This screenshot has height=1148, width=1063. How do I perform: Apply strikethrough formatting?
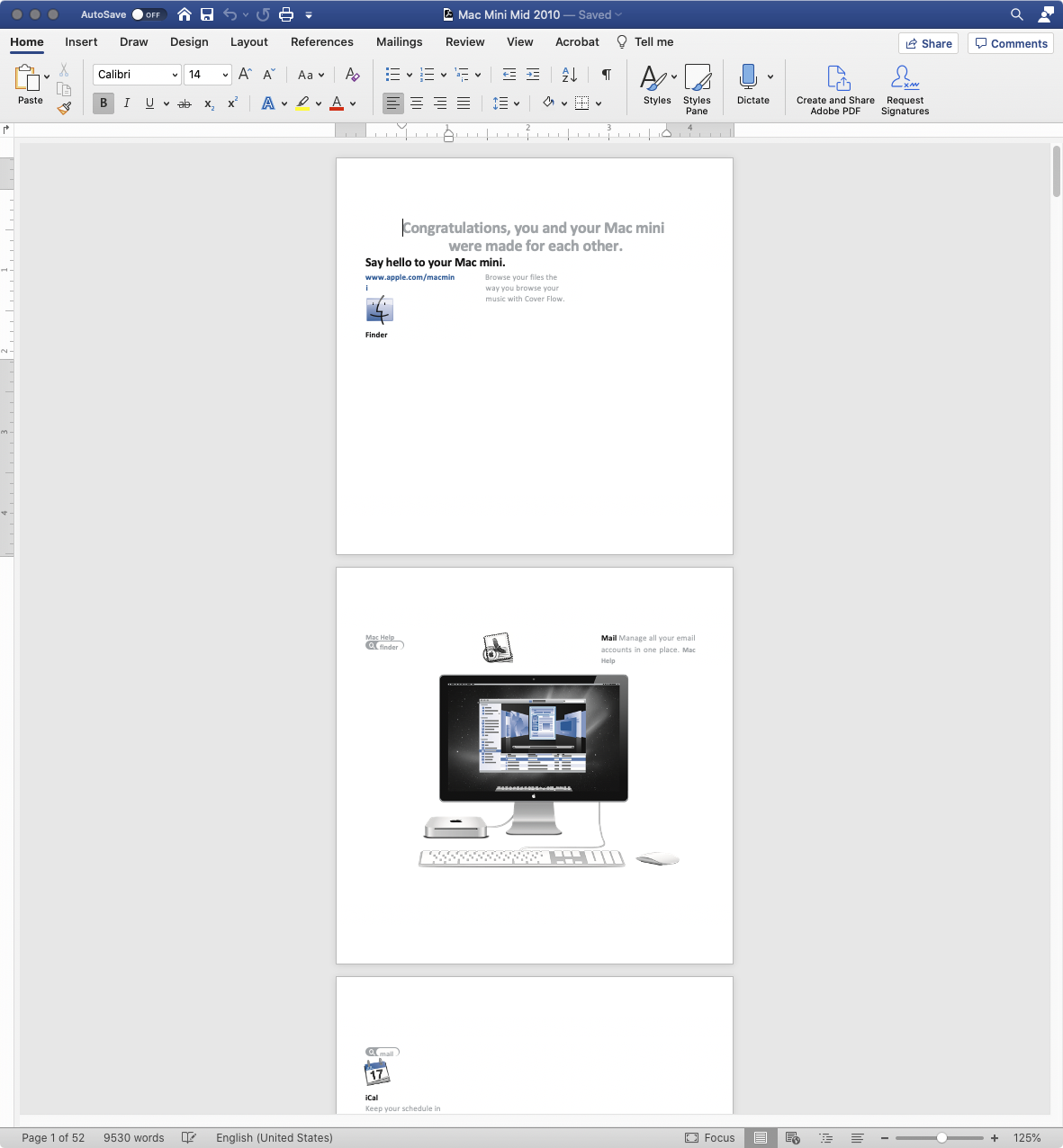coord(185,103)
